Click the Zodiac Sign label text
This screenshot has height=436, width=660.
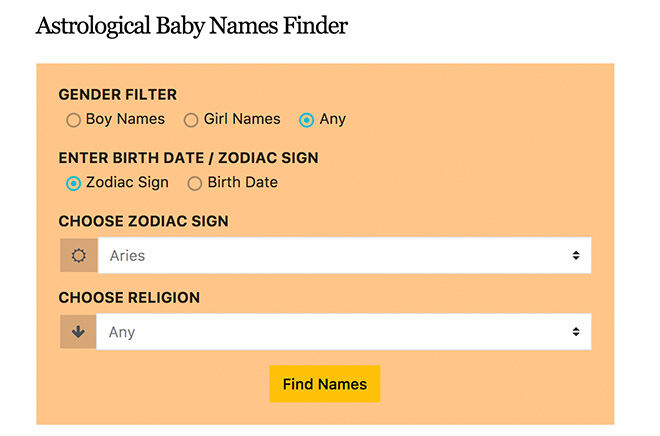128,182
